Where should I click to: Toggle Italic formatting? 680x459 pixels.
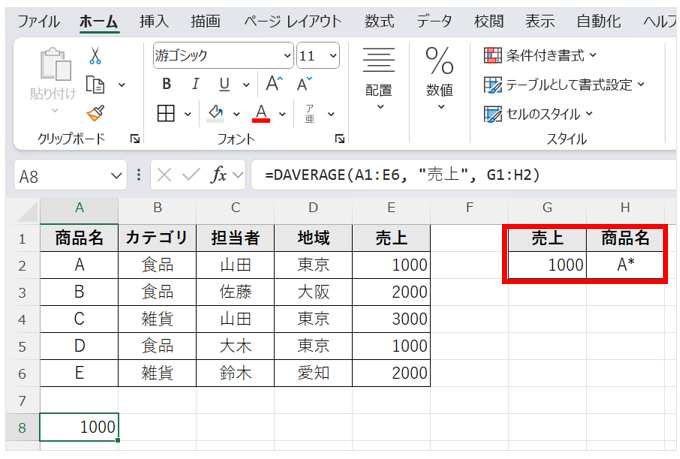click(x=196, y=84)
